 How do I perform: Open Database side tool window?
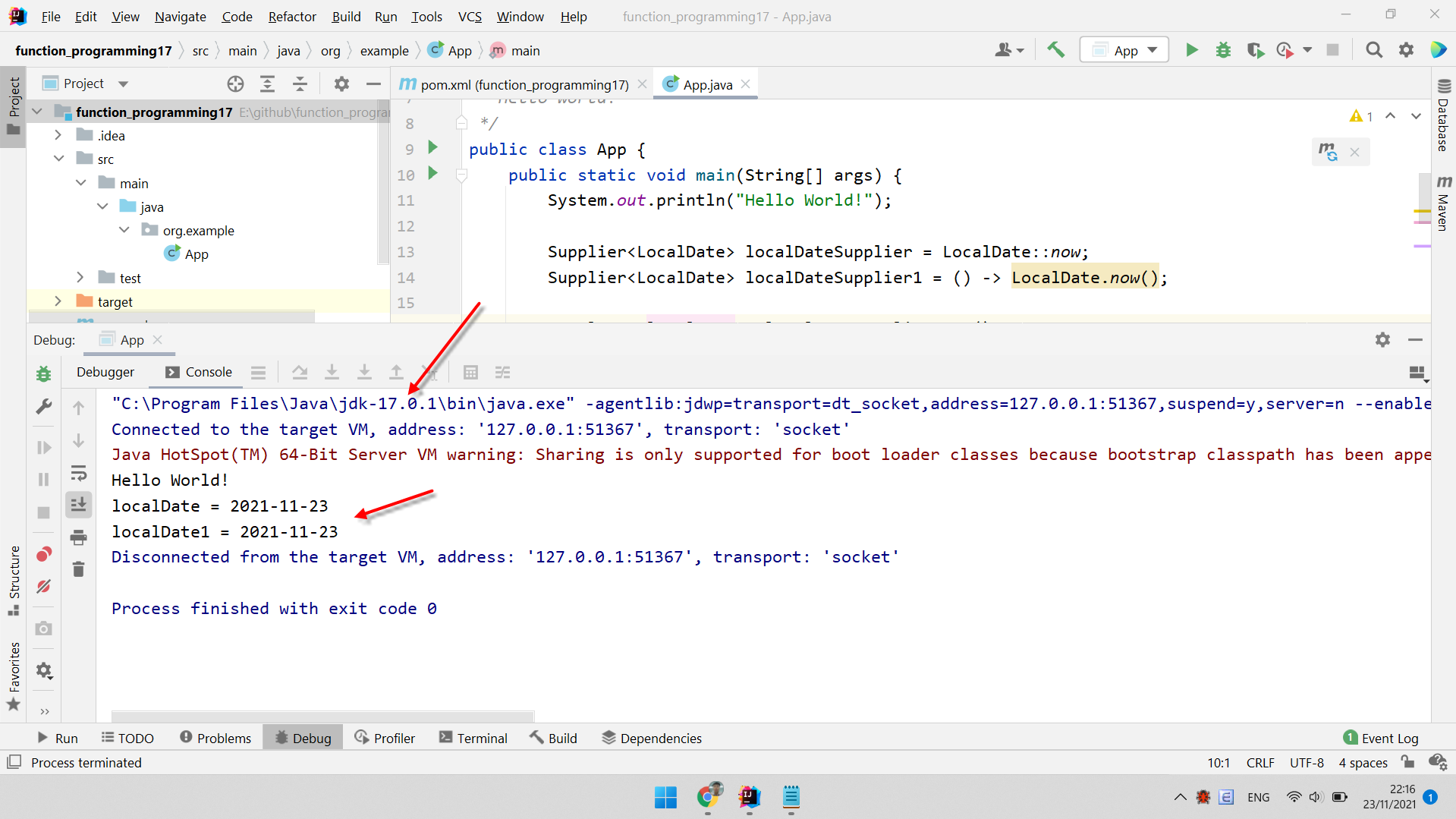click(1443, 115)
